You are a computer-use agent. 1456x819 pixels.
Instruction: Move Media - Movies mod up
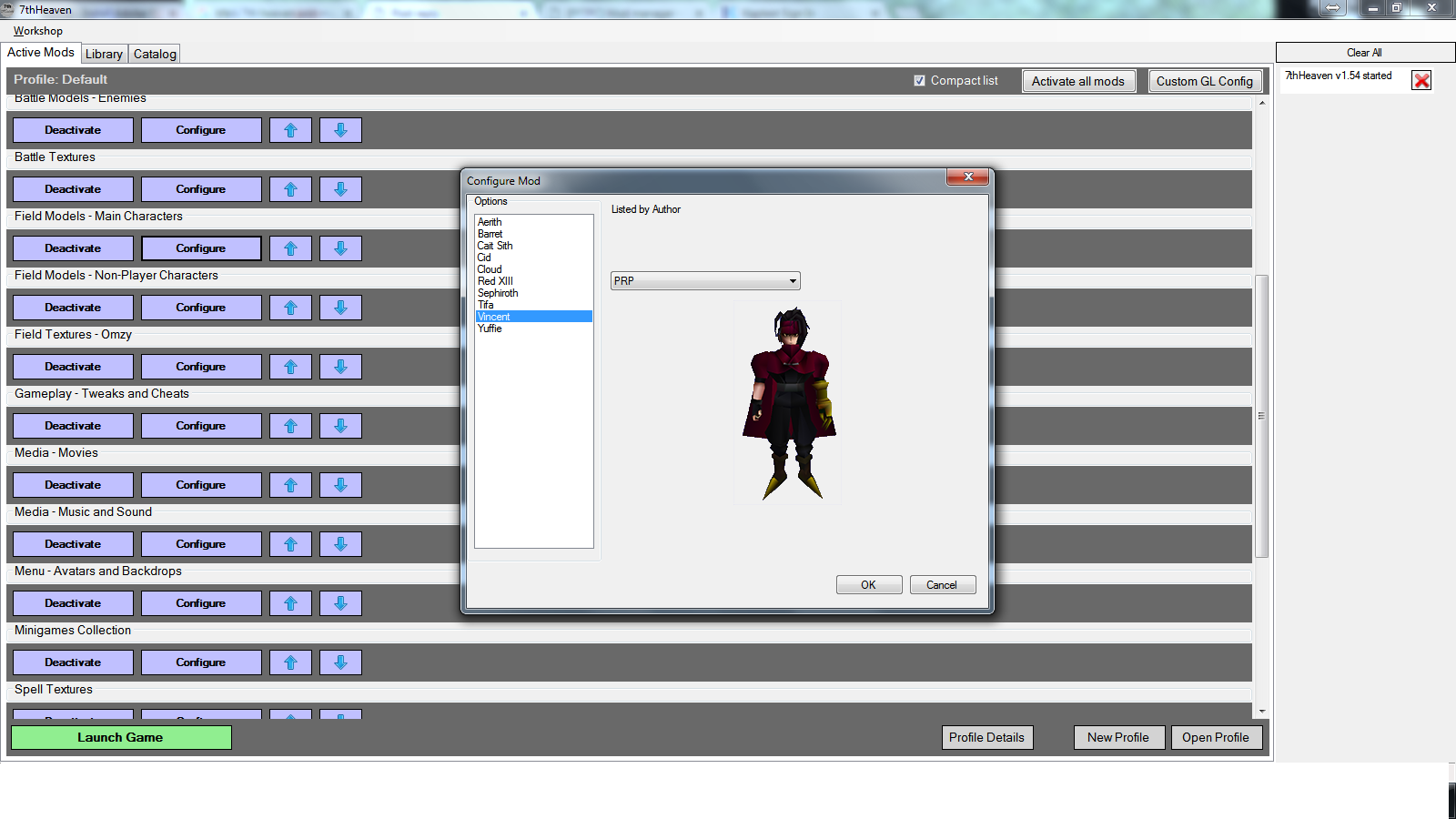pos(290,485)
